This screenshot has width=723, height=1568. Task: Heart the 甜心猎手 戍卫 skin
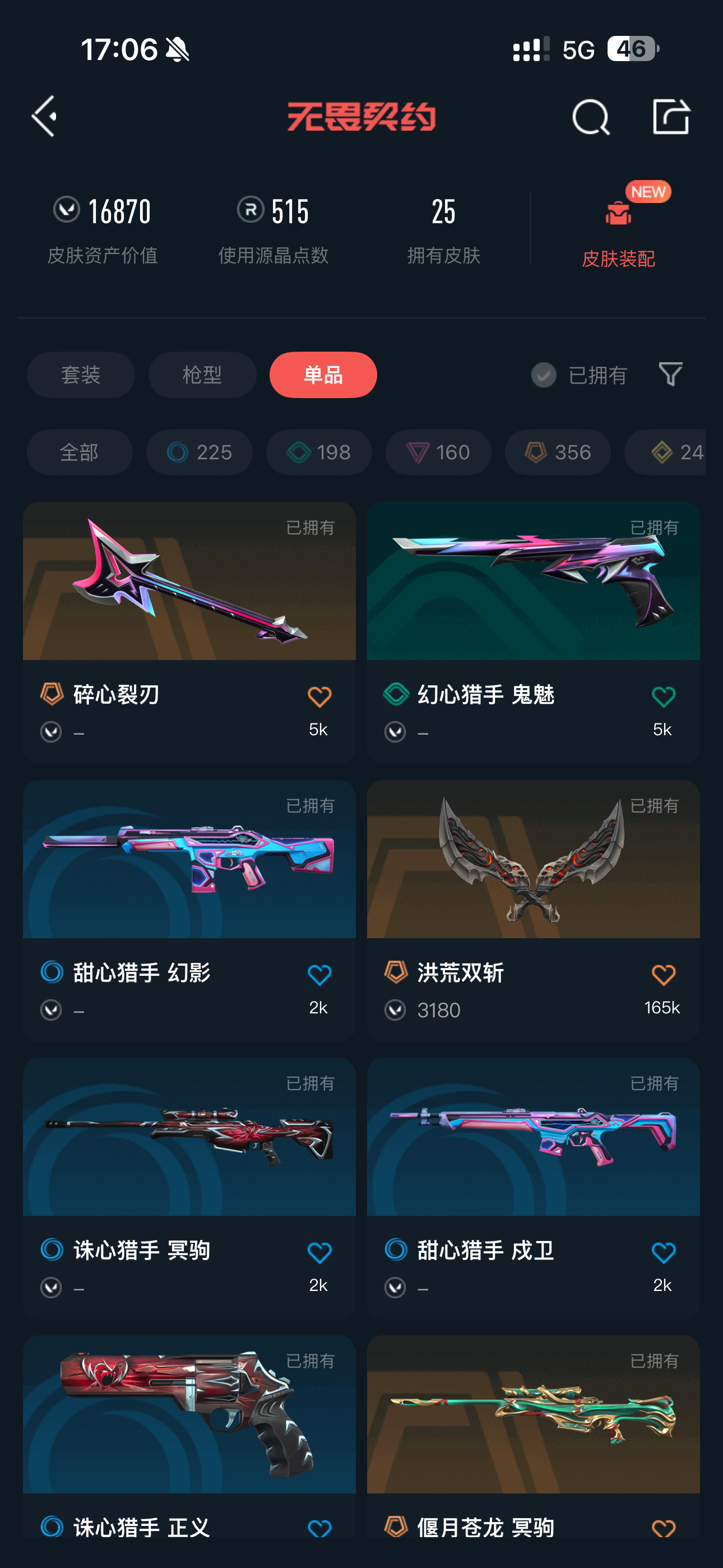coord(662,1253)
